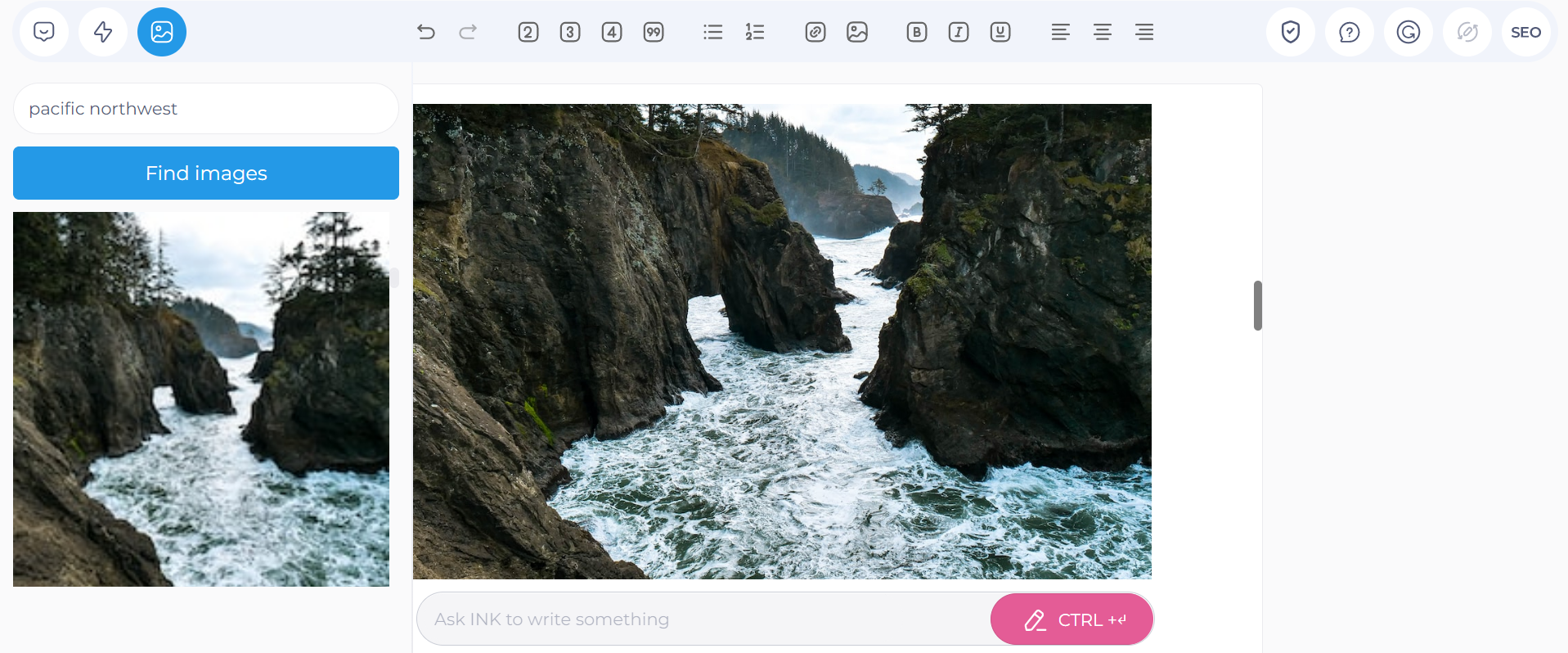The width and height of the screenshot is (1568, 653).
Task: Toggle bold formatting
Action: click(x=917, y=32)
